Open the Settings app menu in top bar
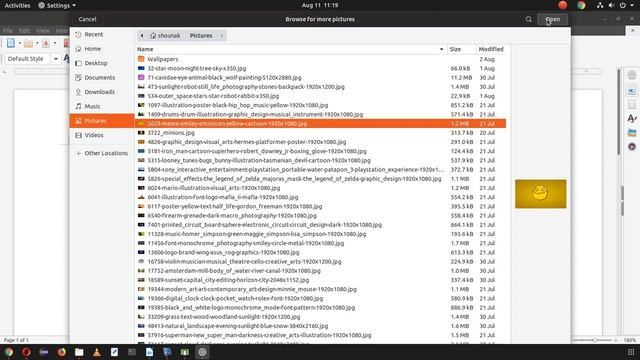Viewport: 640px width, 360px height. coord(57,5)
